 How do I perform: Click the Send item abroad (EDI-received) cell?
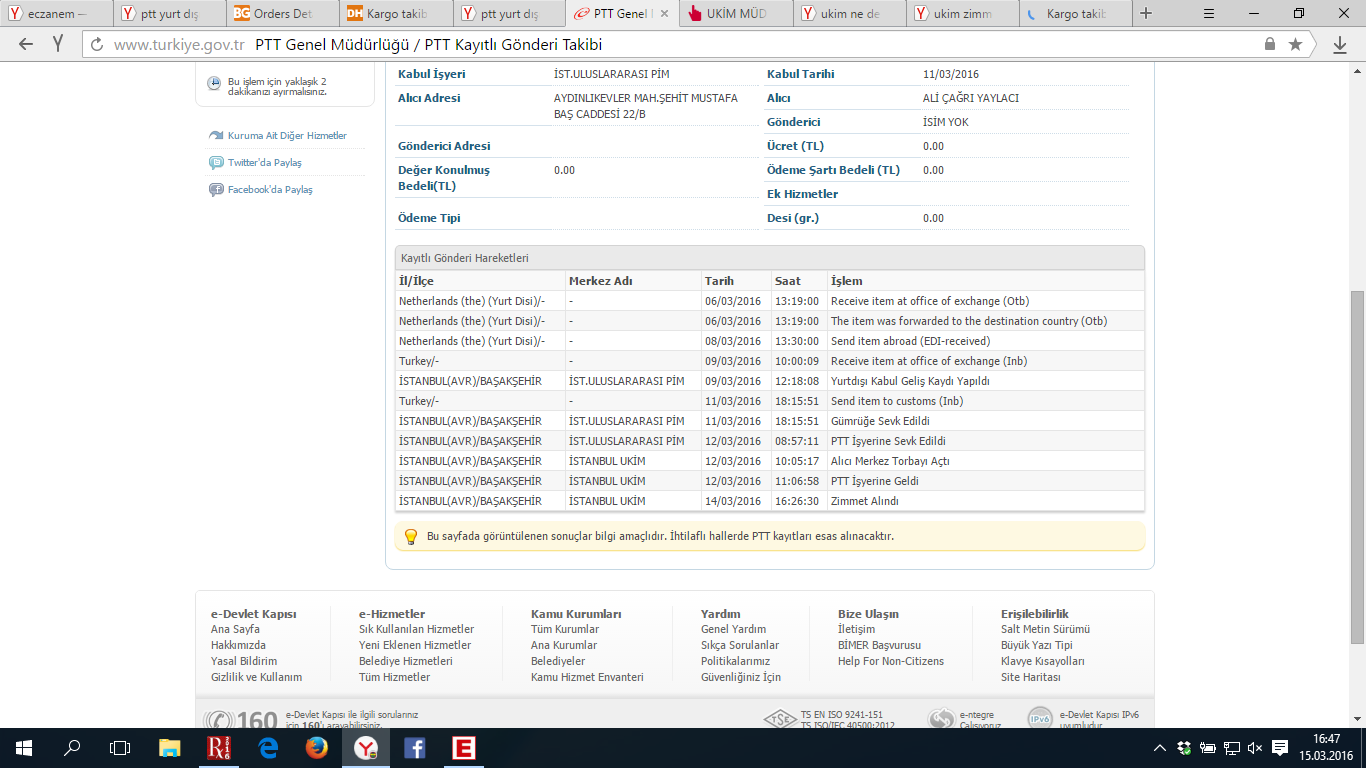click(x=986, y=341)
